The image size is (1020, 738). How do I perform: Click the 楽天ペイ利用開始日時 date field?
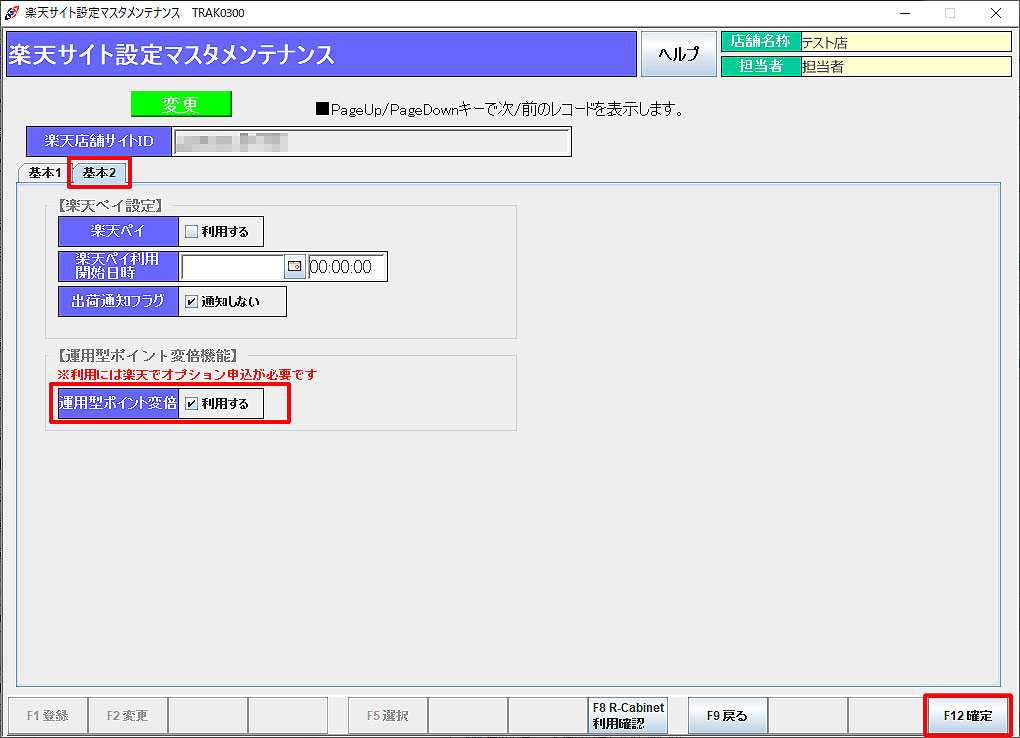coord(232,267)
